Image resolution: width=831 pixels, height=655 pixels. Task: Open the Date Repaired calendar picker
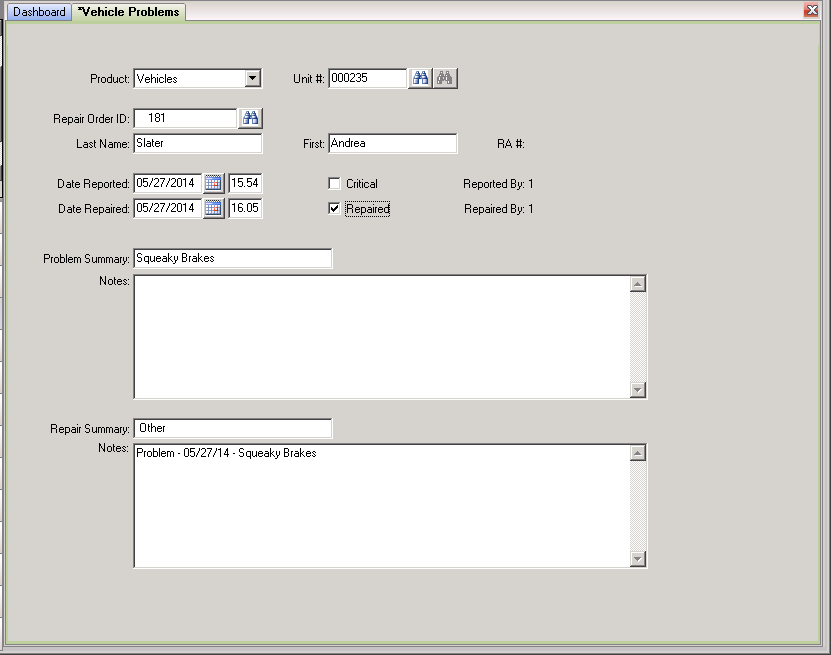[x=213, y=208]
